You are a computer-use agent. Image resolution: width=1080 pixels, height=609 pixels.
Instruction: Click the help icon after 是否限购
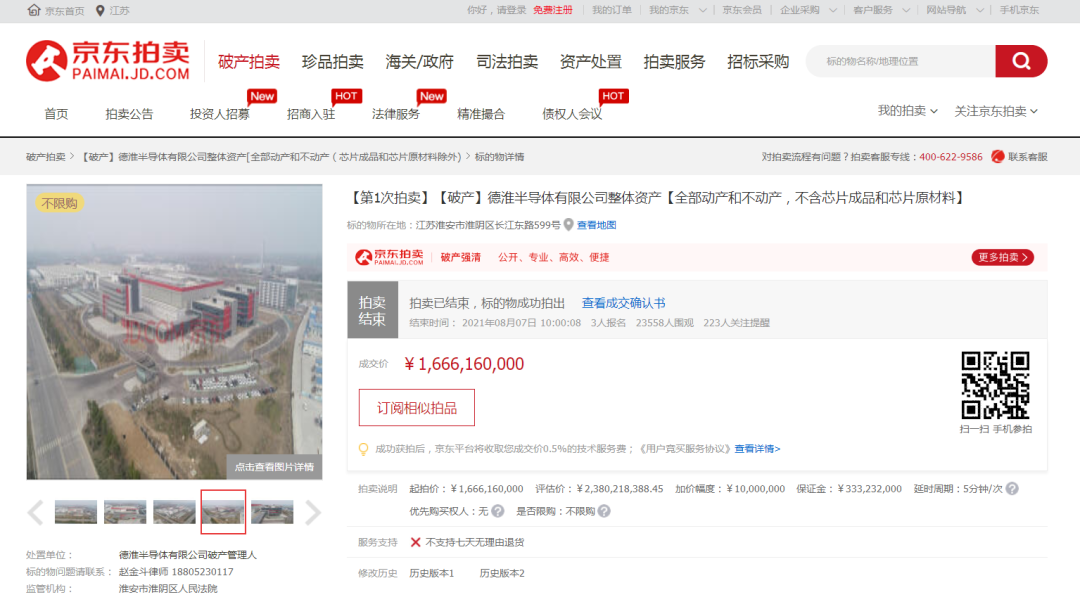[604, 511]
